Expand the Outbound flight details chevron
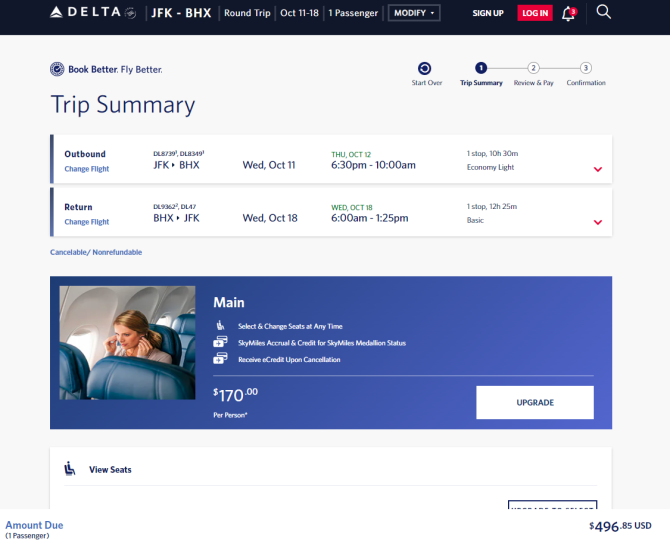This screenshot has height=549, width=670. point(598,169)
